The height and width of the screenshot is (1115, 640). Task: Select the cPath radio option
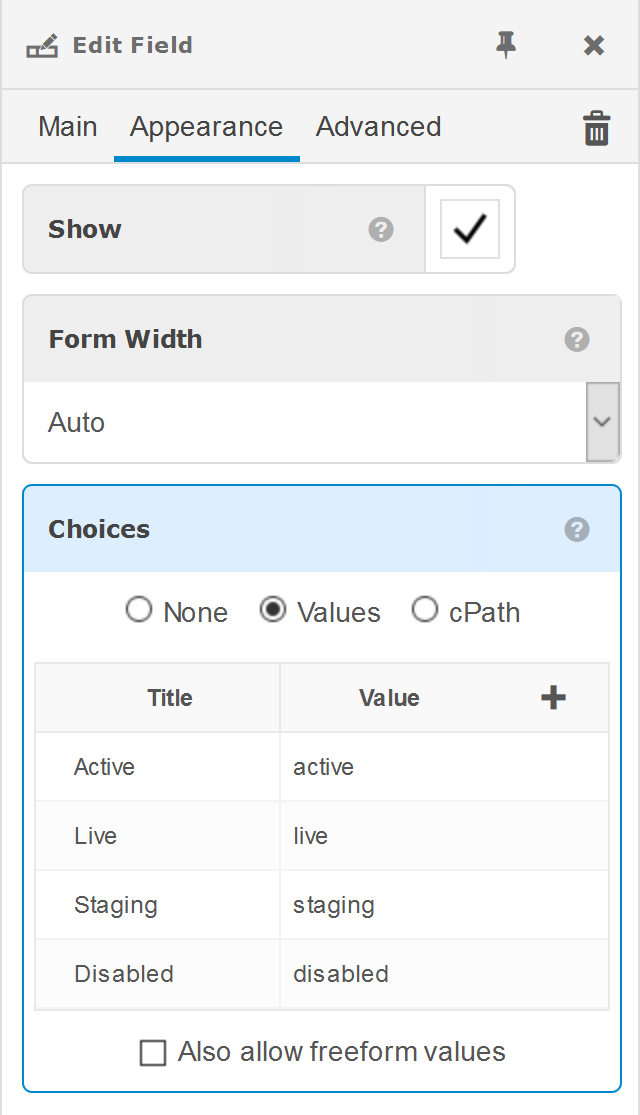pos(425,610)
